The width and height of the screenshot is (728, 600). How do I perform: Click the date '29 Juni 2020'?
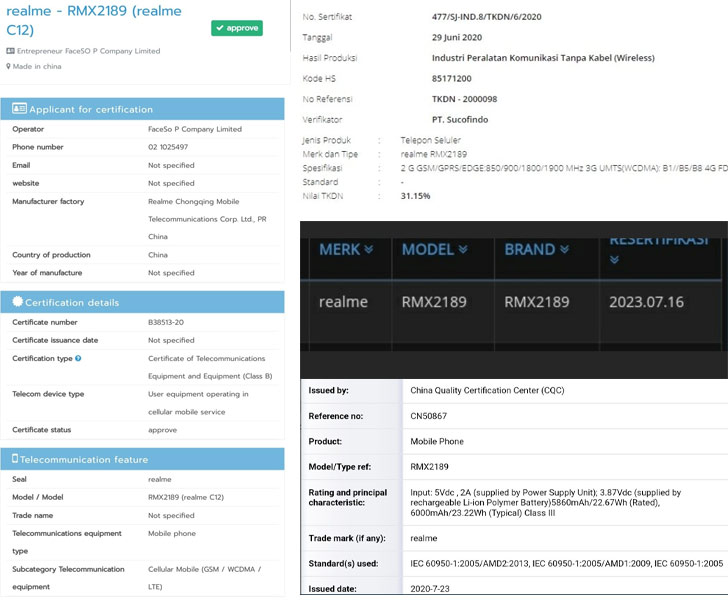point(457,37)
